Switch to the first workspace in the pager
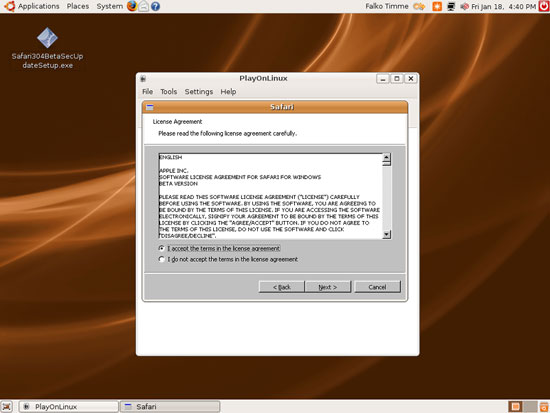 click(x=515, y=407)
